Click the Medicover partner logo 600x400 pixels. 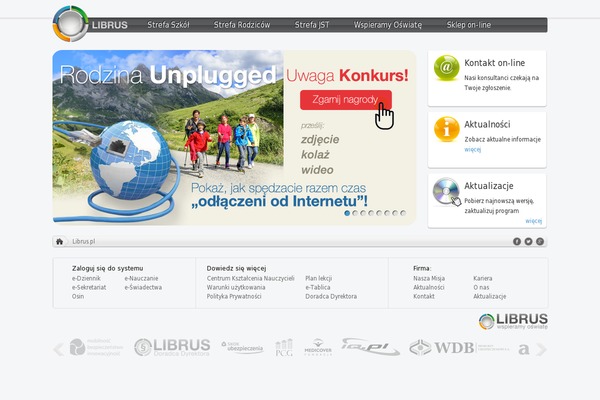tap(318, 348)
